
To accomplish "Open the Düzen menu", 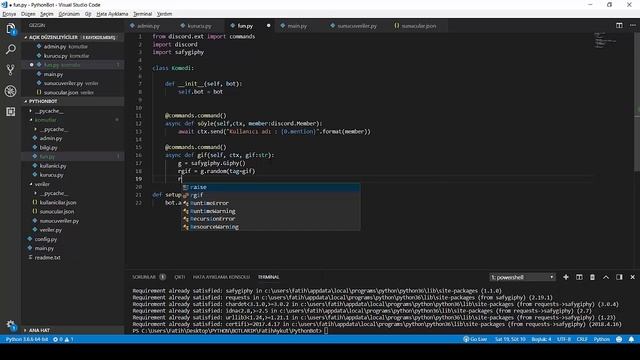I will (x=28, y=14).
